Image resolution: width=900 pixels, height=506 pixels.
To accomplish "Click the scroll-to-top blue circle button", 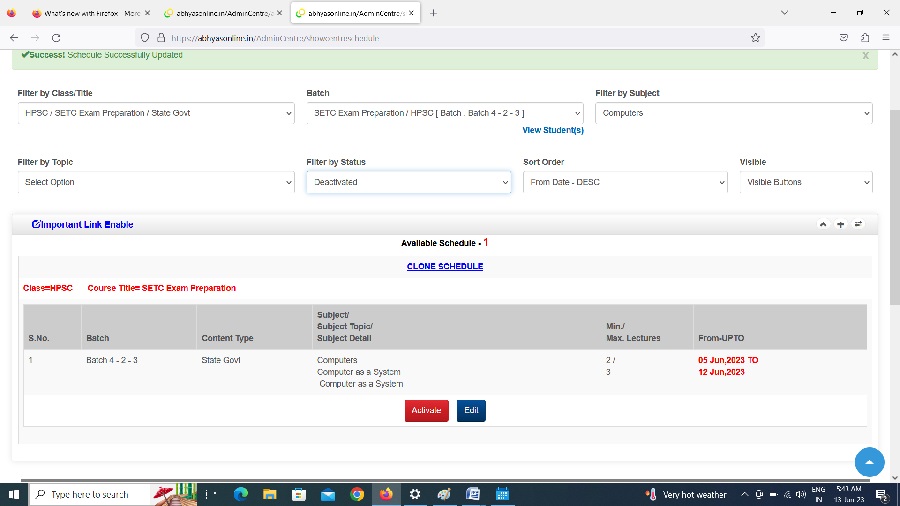I will 869,462.
